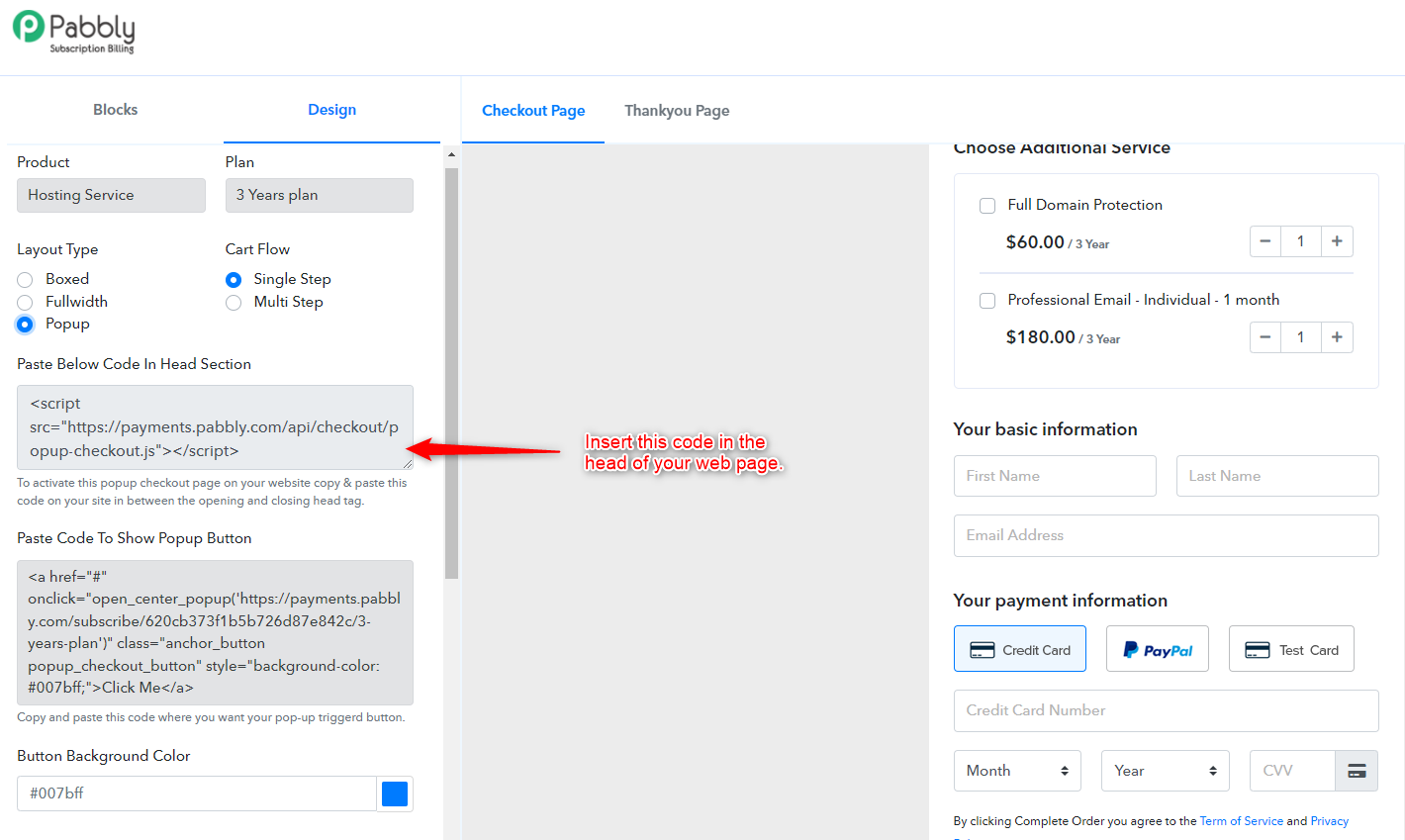The image size is (1405, 840).
Task: Open the Year expiry dropdown
Action: [1166, 771]
